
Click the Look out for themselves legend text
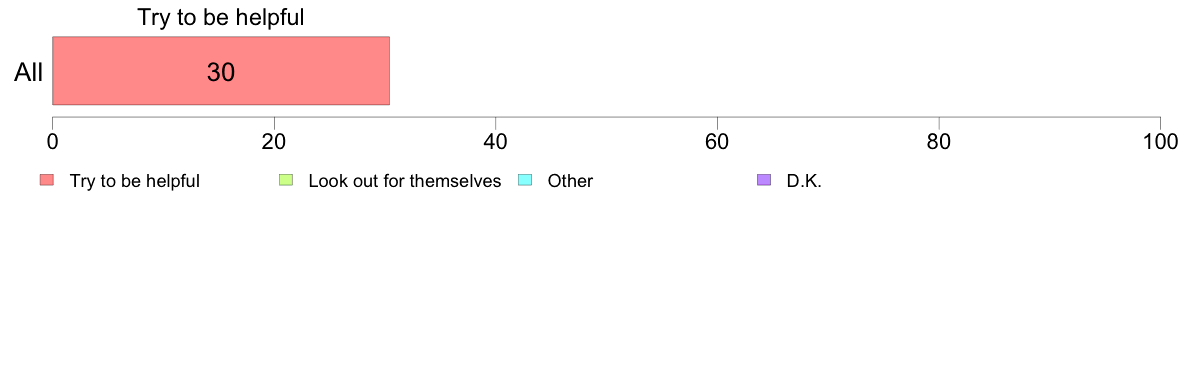(405, 181)
